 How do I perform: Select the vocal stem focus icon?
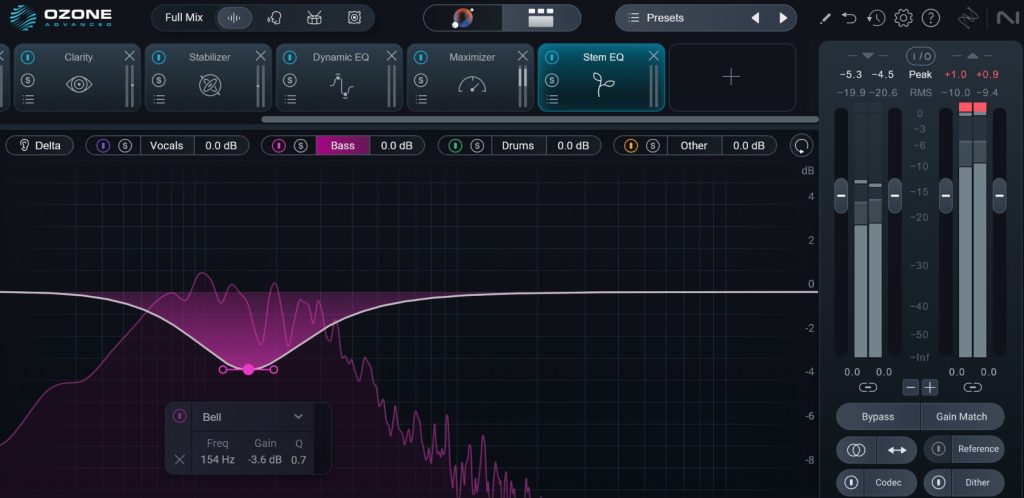tap(274, 18)
